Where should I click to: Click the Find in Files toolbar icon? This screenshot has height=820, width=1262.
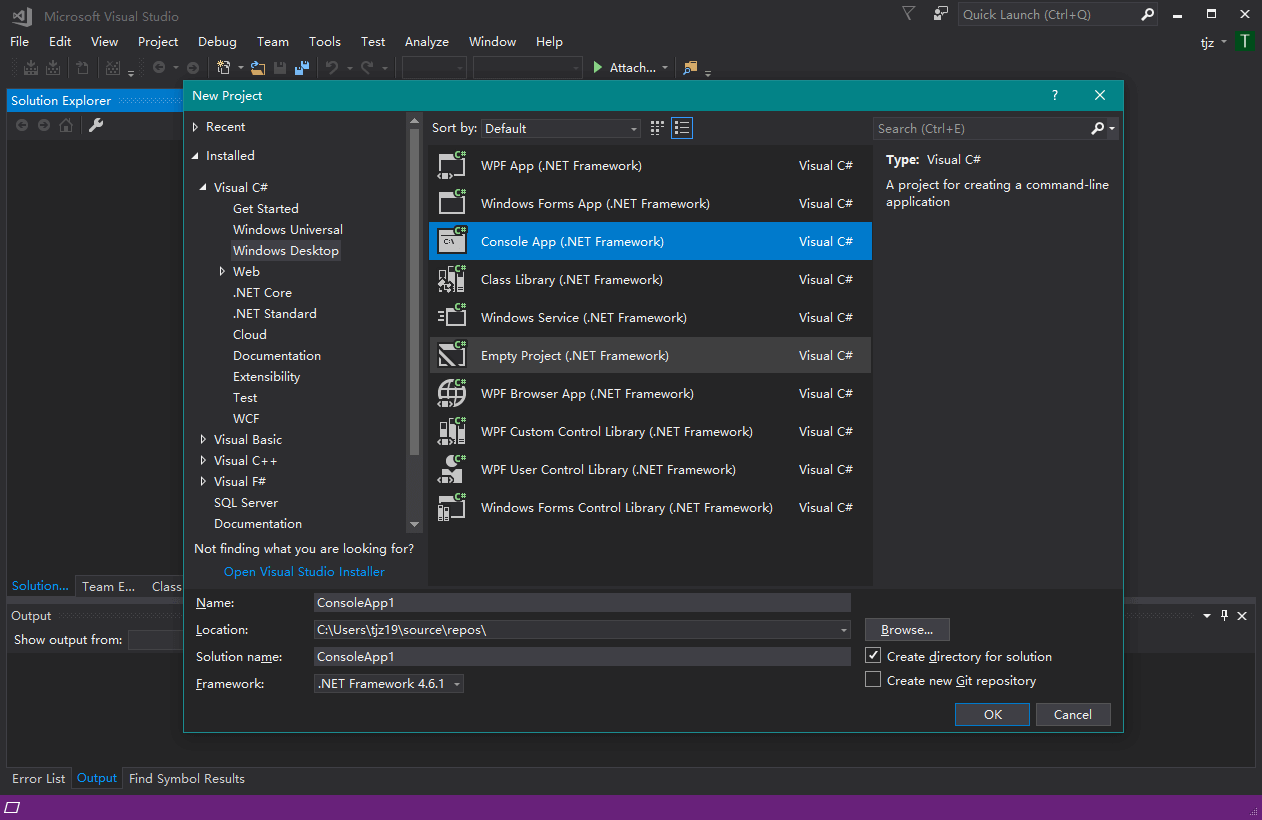[690, 68]
